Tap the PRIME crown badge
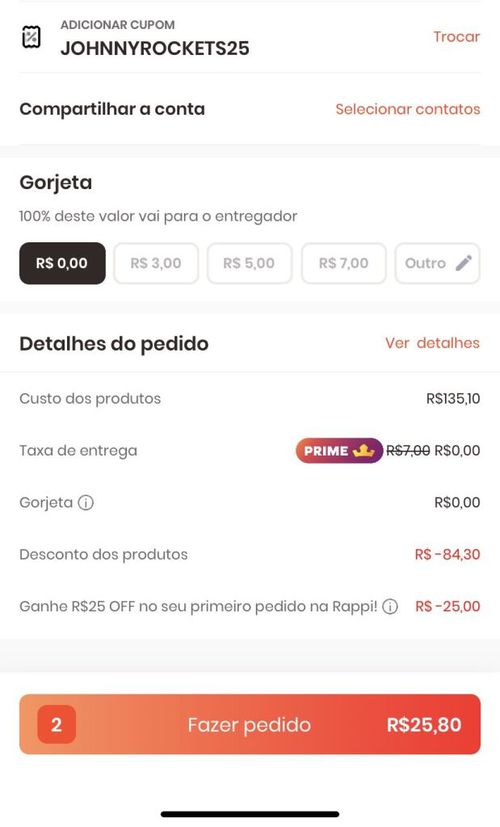500x827 pixels. pyautogui.click(x=339, y=451)
